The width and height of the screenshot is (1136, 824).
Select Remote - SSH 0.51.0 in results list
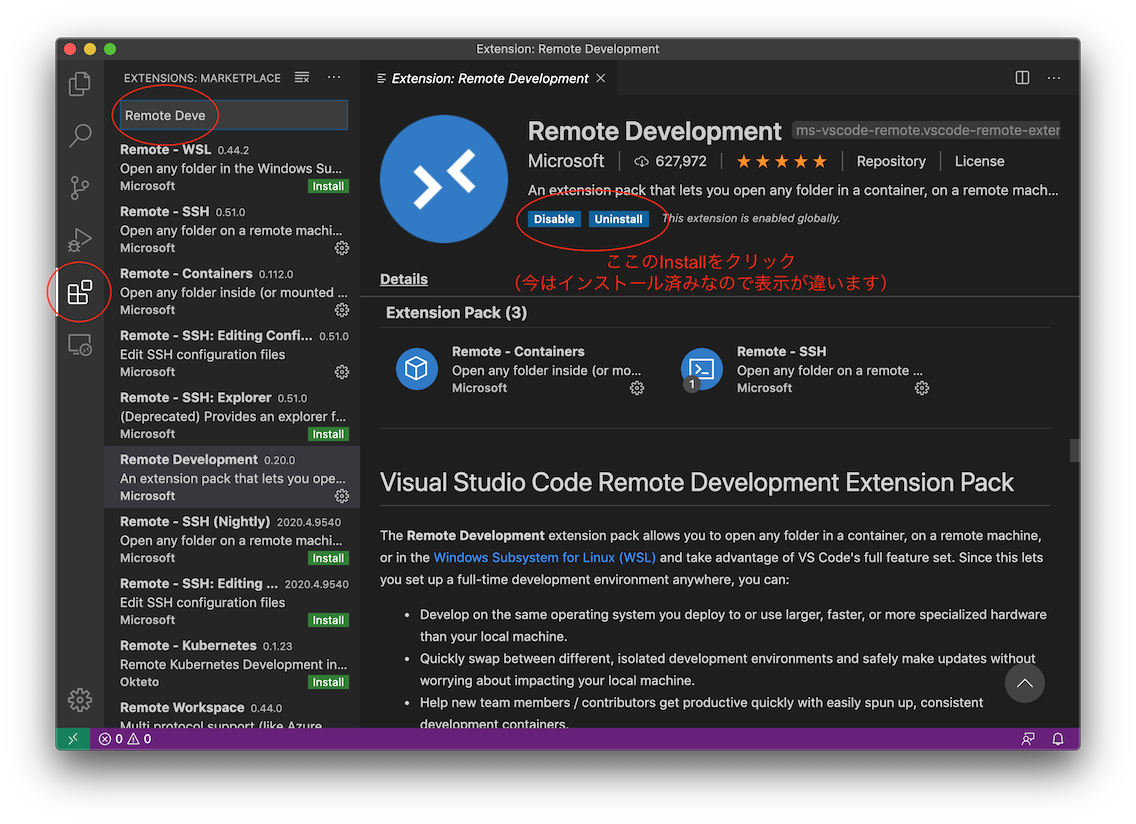(233, 230)
